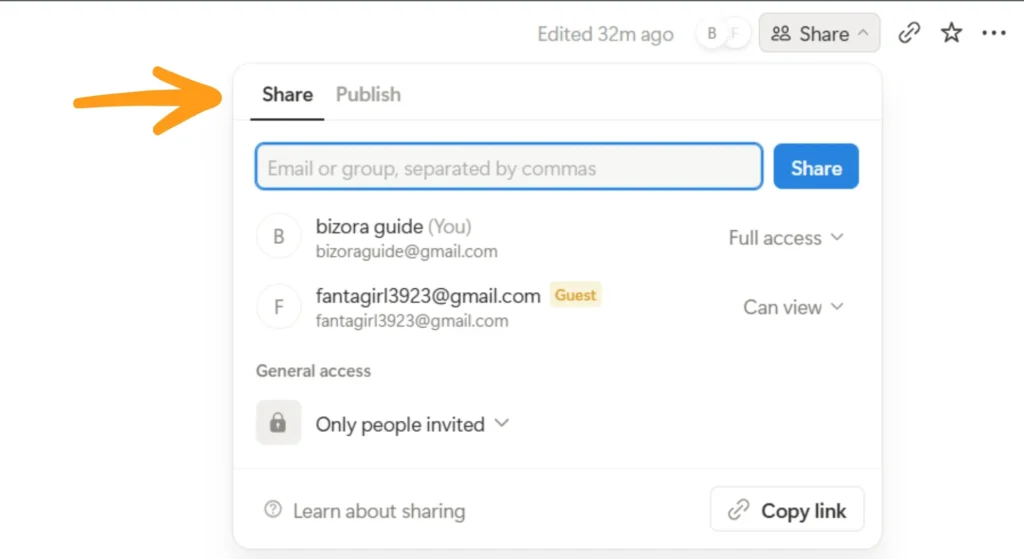Click the blue Share button
This screenshot has width=1024, height=559.
(816, 167)
